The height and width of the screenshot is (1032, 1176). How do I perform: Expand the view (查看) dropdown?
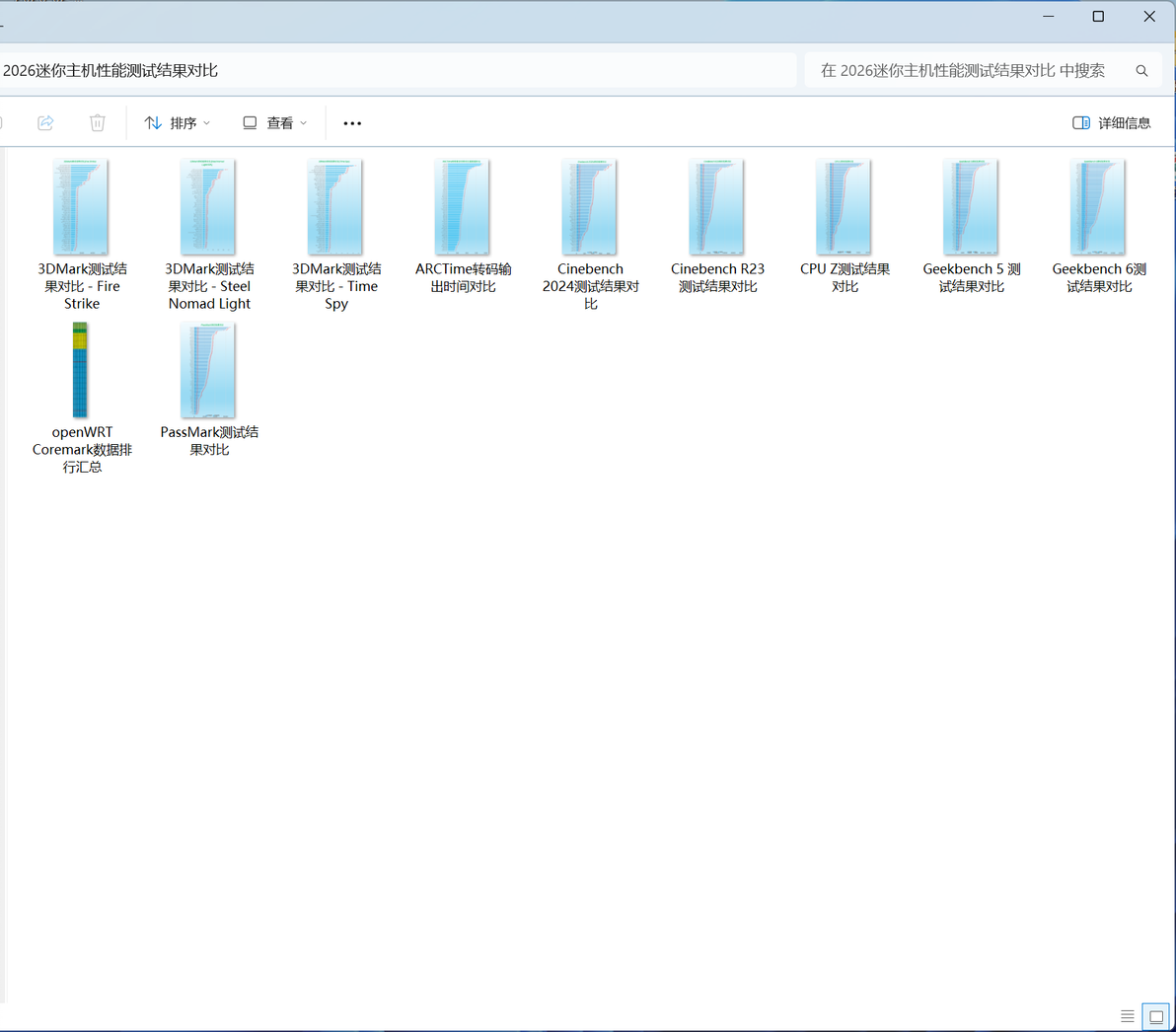pyautogui.click(x=274, y=123)
